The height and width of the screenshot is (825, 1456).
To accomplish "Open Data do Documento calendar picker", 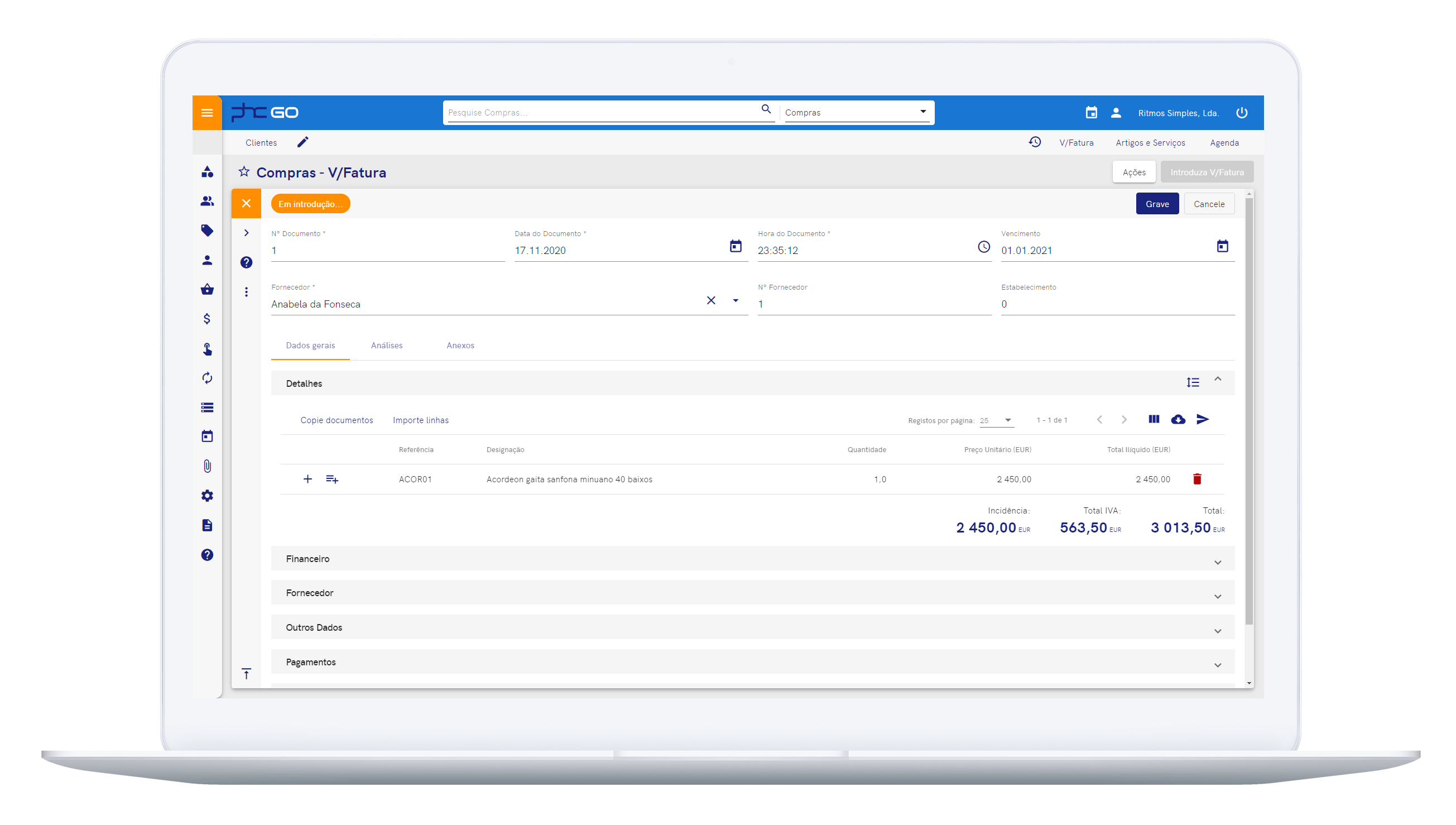I will click(x=735, y=247).
